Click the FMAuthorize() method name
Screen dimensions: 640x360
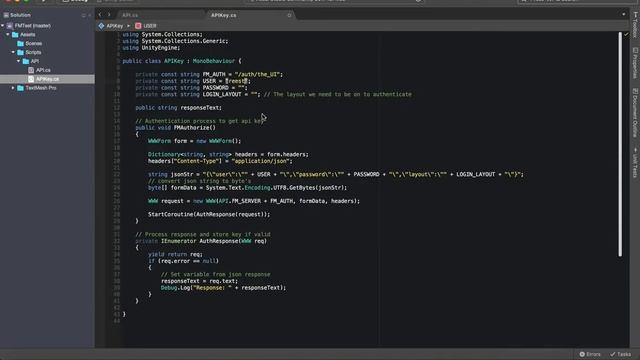point(194,128)
